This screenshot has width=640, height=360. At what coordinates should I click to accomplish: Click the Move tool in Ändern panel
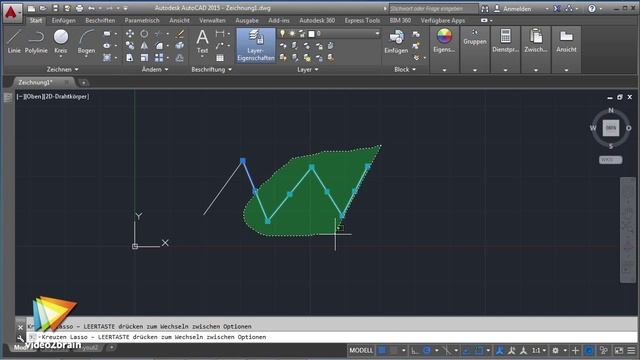[x=130, y=34]
